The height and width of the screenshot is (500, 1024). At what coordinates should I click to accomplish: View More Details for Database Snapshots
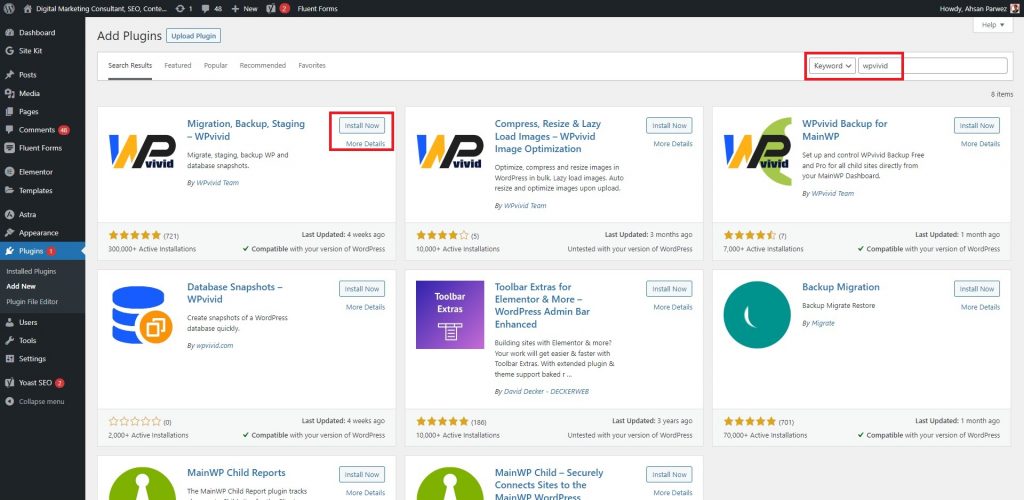point(365,307)
